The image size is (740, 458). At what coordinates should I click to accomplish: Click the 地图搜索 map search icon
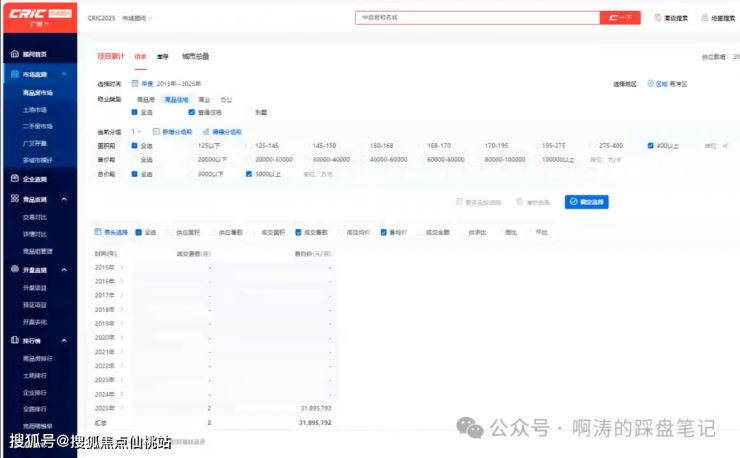(704, 18)
